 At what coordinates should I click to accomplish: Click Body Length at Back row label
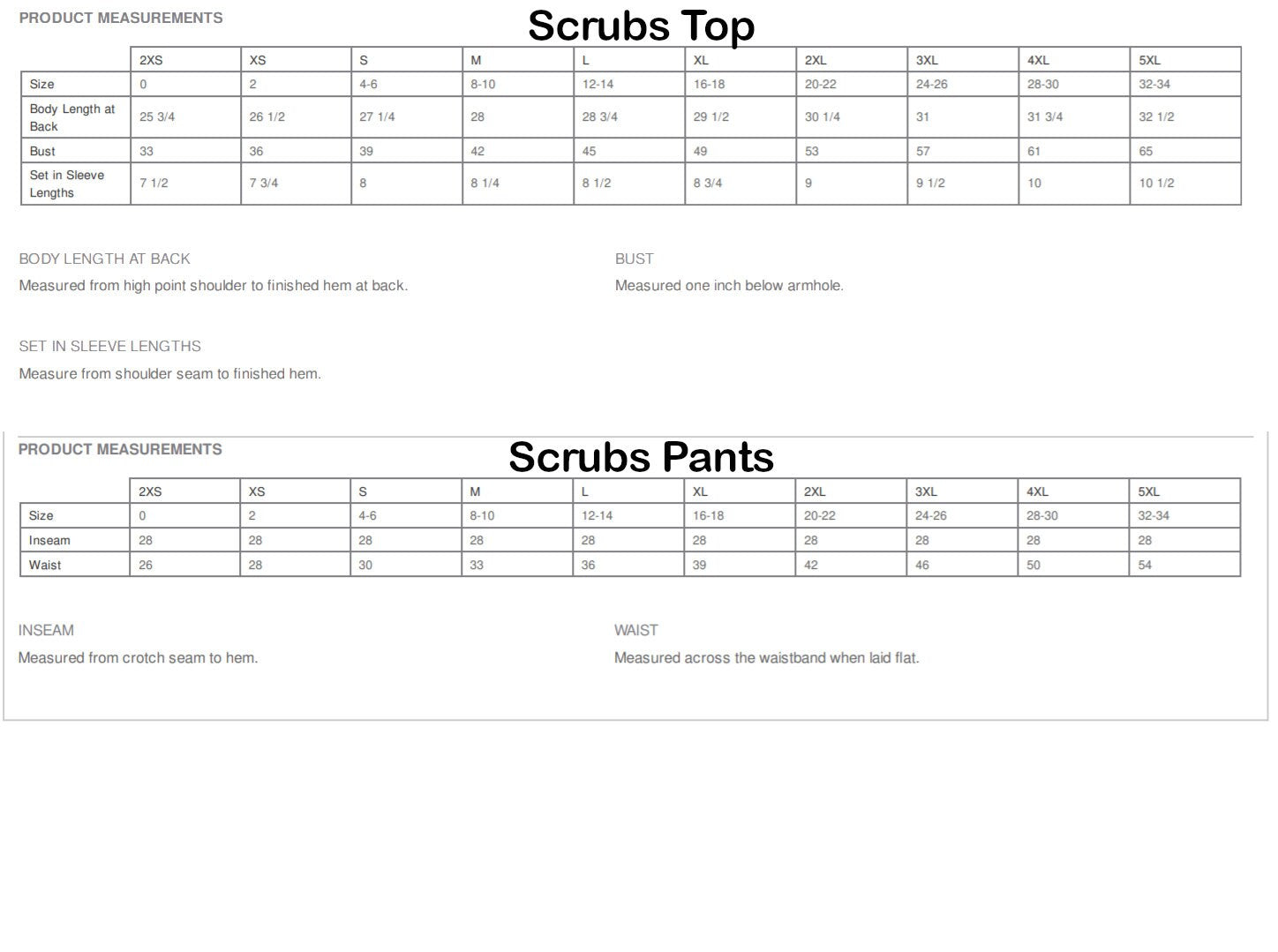point(72,117)
